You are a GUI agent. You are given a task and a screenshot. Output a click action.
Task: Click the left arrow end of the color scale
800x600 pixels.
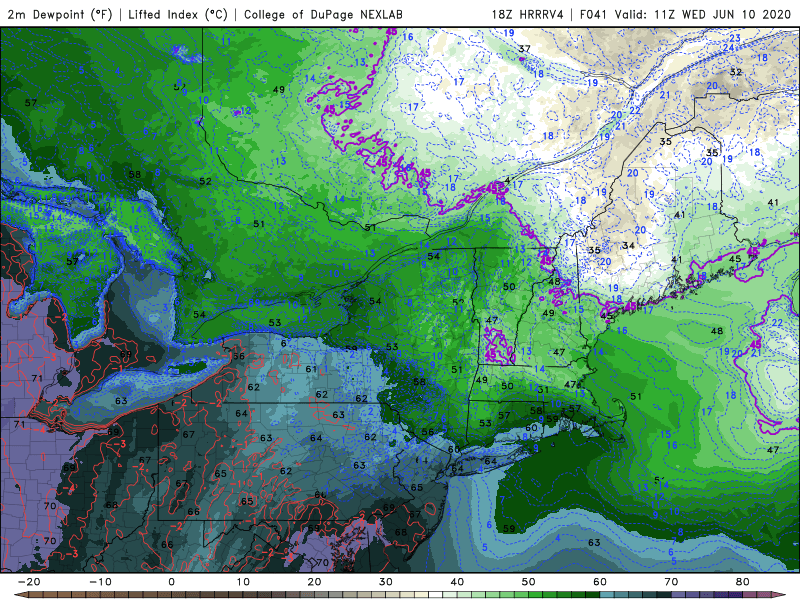pyautogui.click(x=19, y=595)
